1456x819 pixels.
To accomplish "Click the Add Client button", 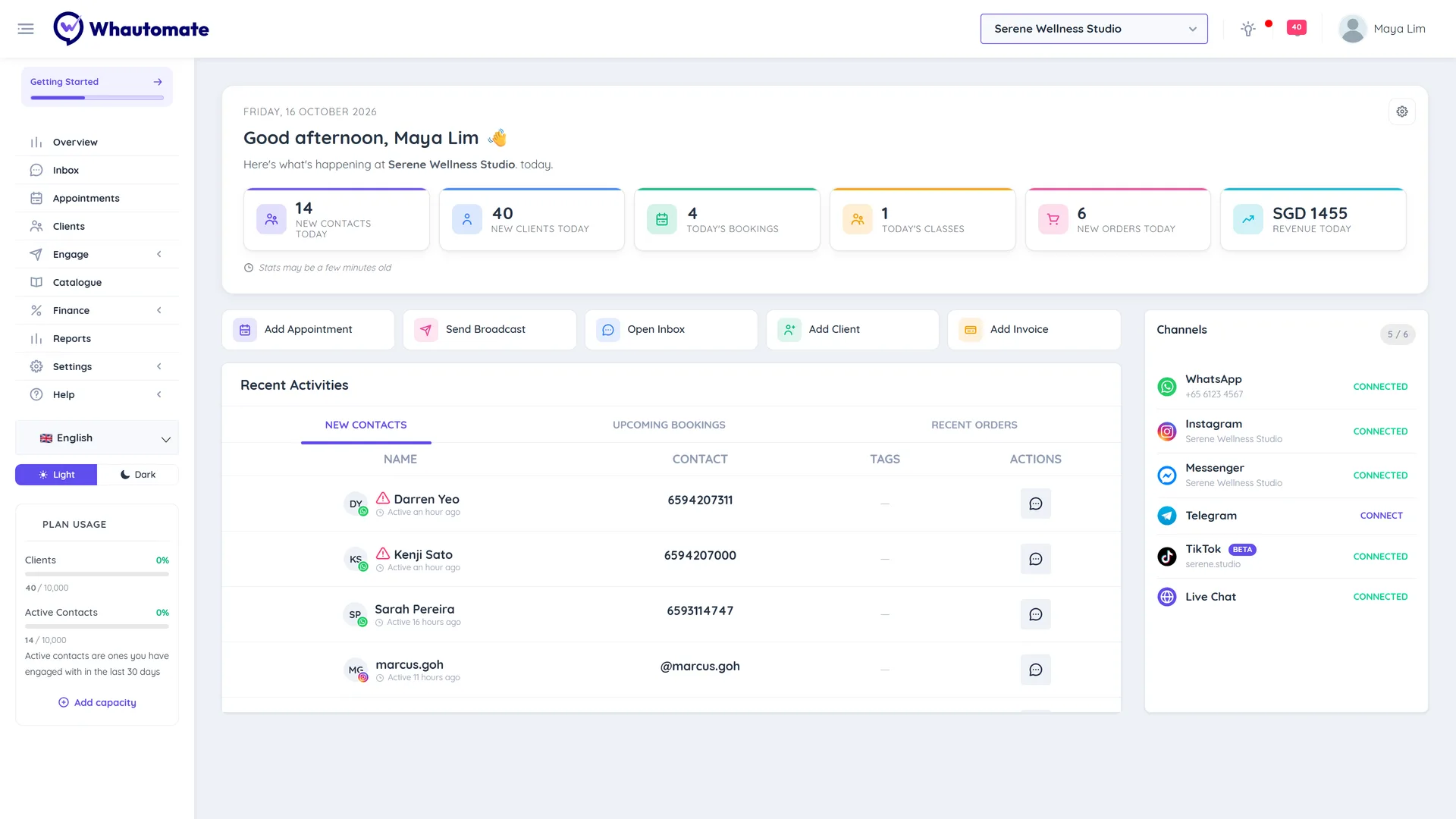I will coord(852,330).
